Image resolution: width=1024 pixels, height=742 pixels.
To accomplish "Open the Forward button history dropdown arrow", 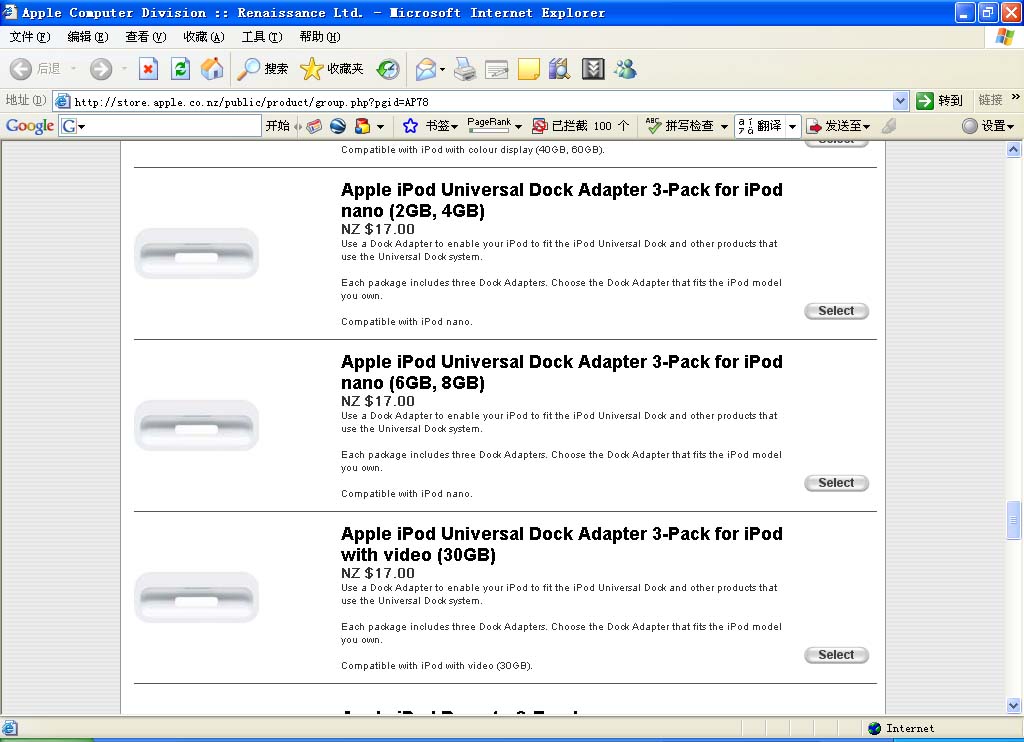I will (124, 69).
